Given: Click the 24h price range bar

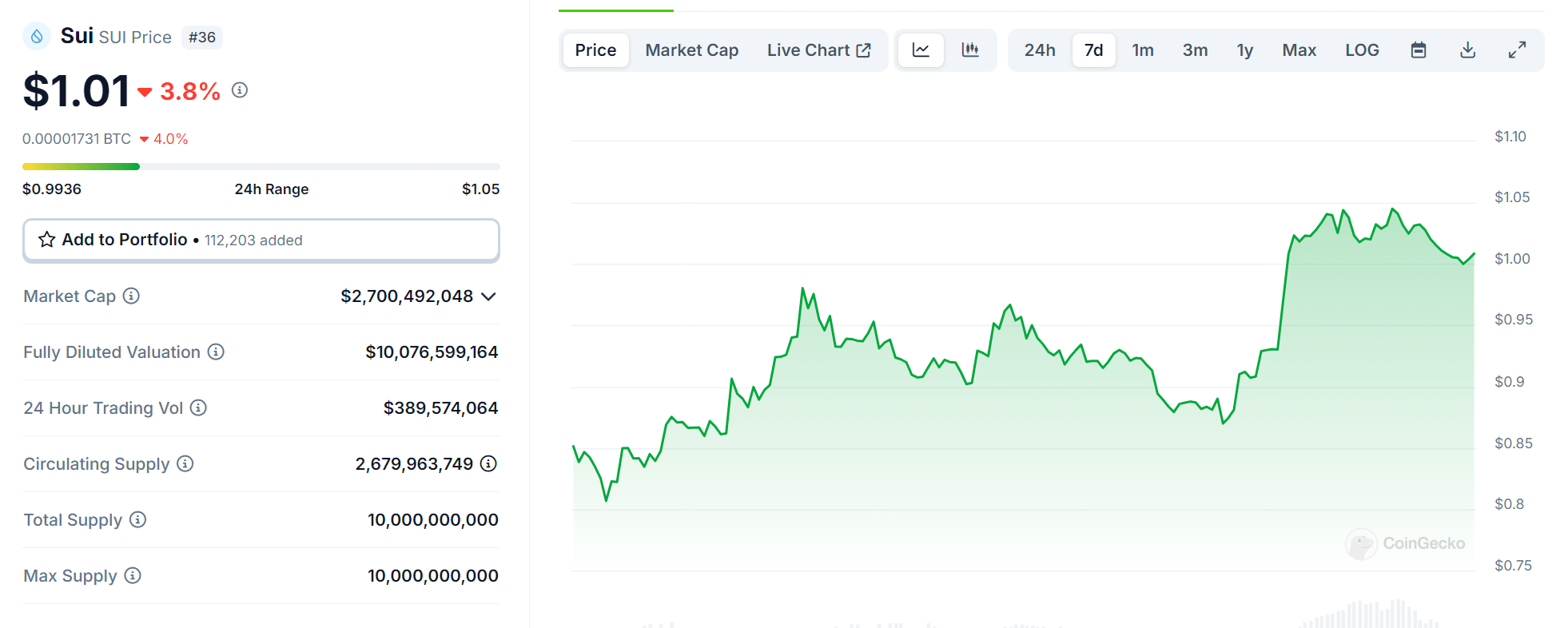Looking at the screenshot, I should (261, 166).
